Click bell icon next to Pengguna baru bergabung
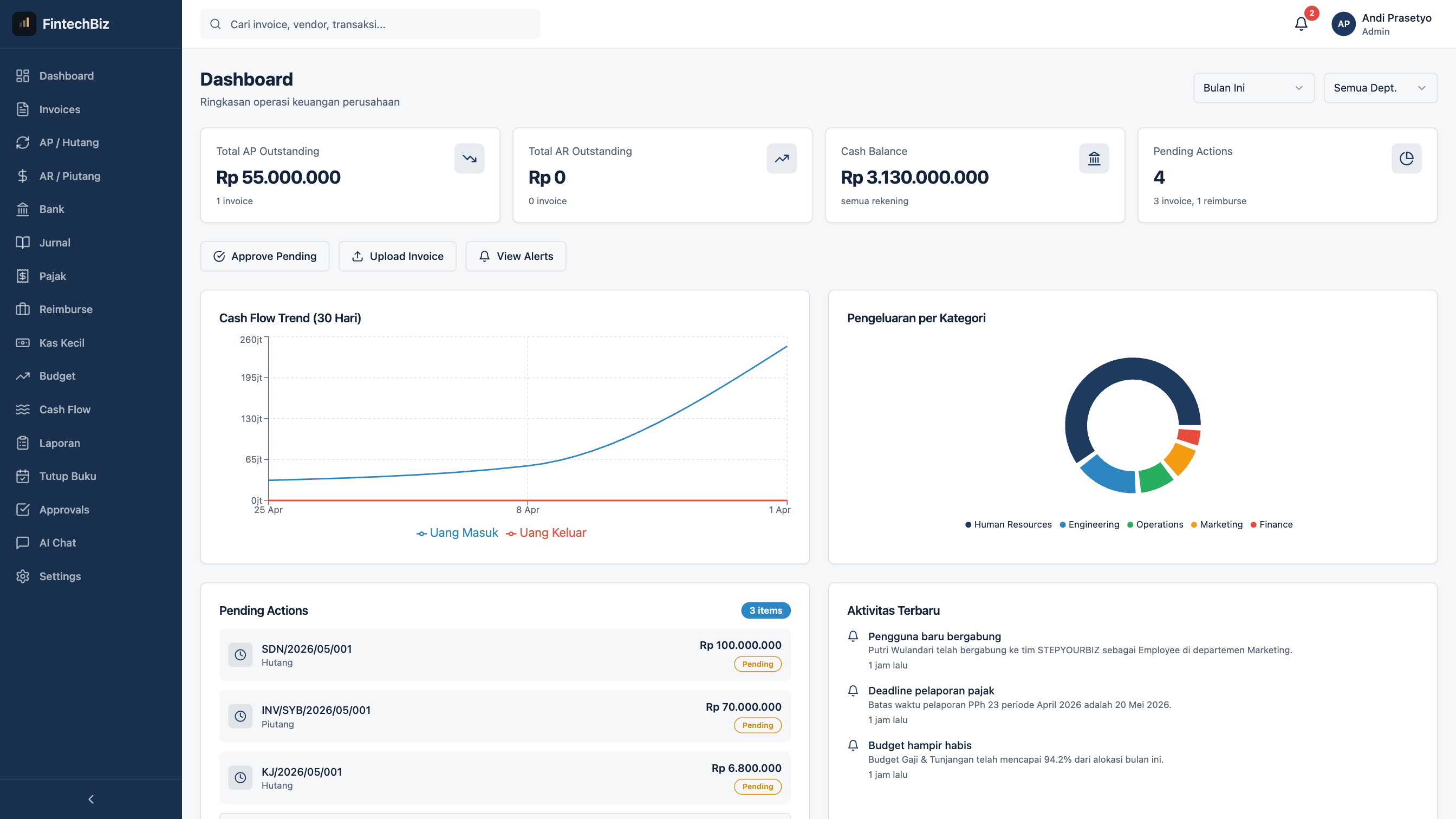The image size is (1456, 819). coord(854,636)
